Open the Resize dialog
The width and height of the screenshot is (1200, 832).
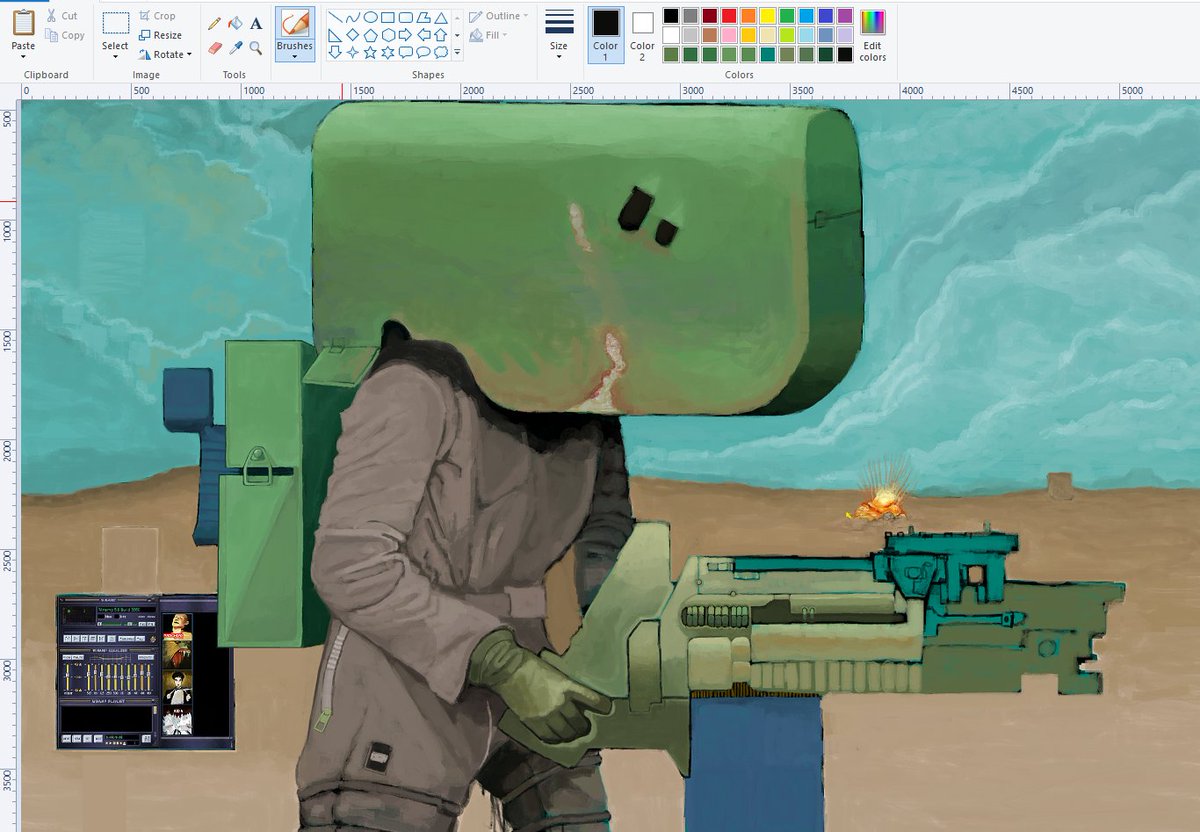click(x=160, y=35)
